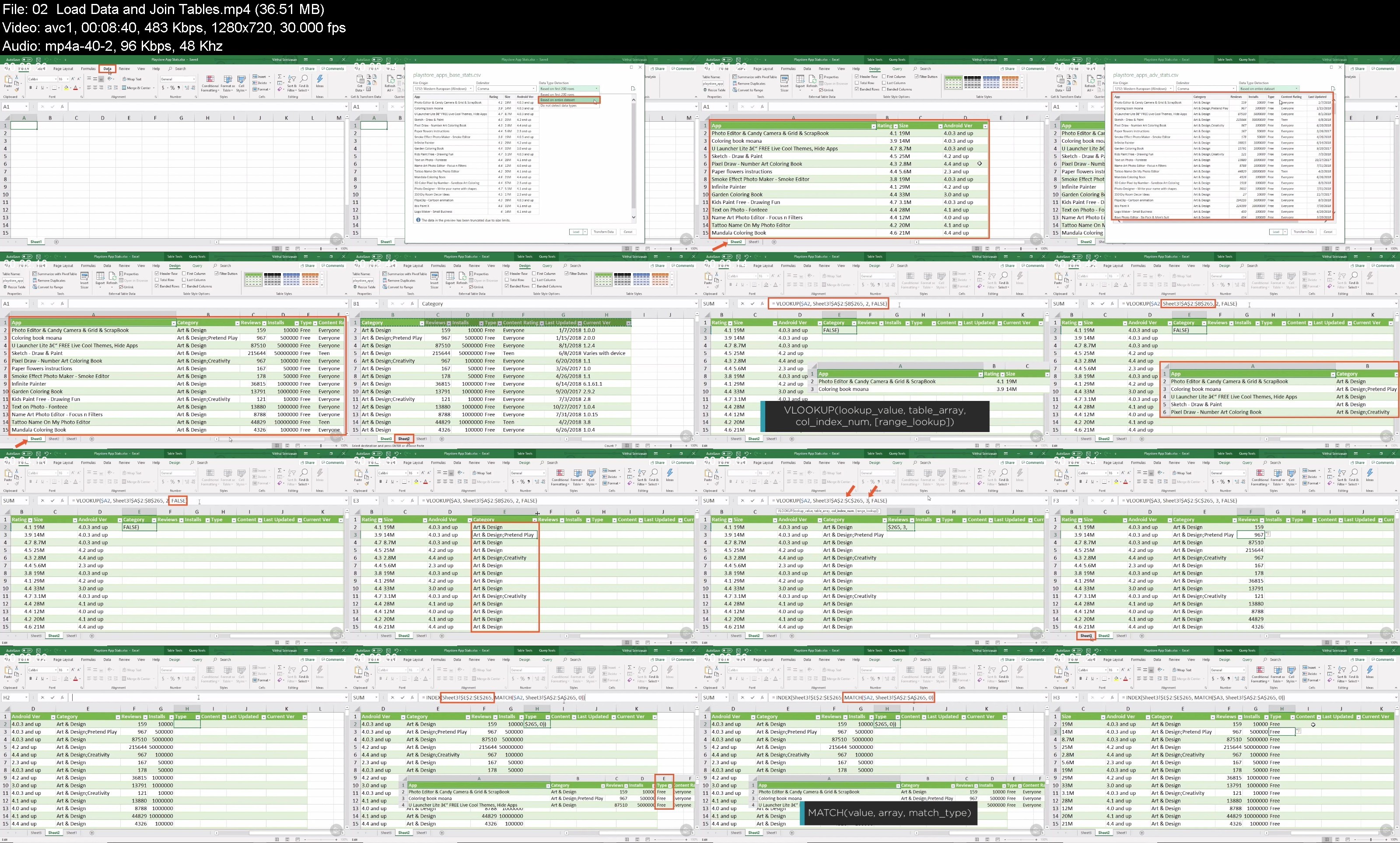
Task: Click Get Data beside the base_stats.csv dialog
Action: click(x=360, y=84)
